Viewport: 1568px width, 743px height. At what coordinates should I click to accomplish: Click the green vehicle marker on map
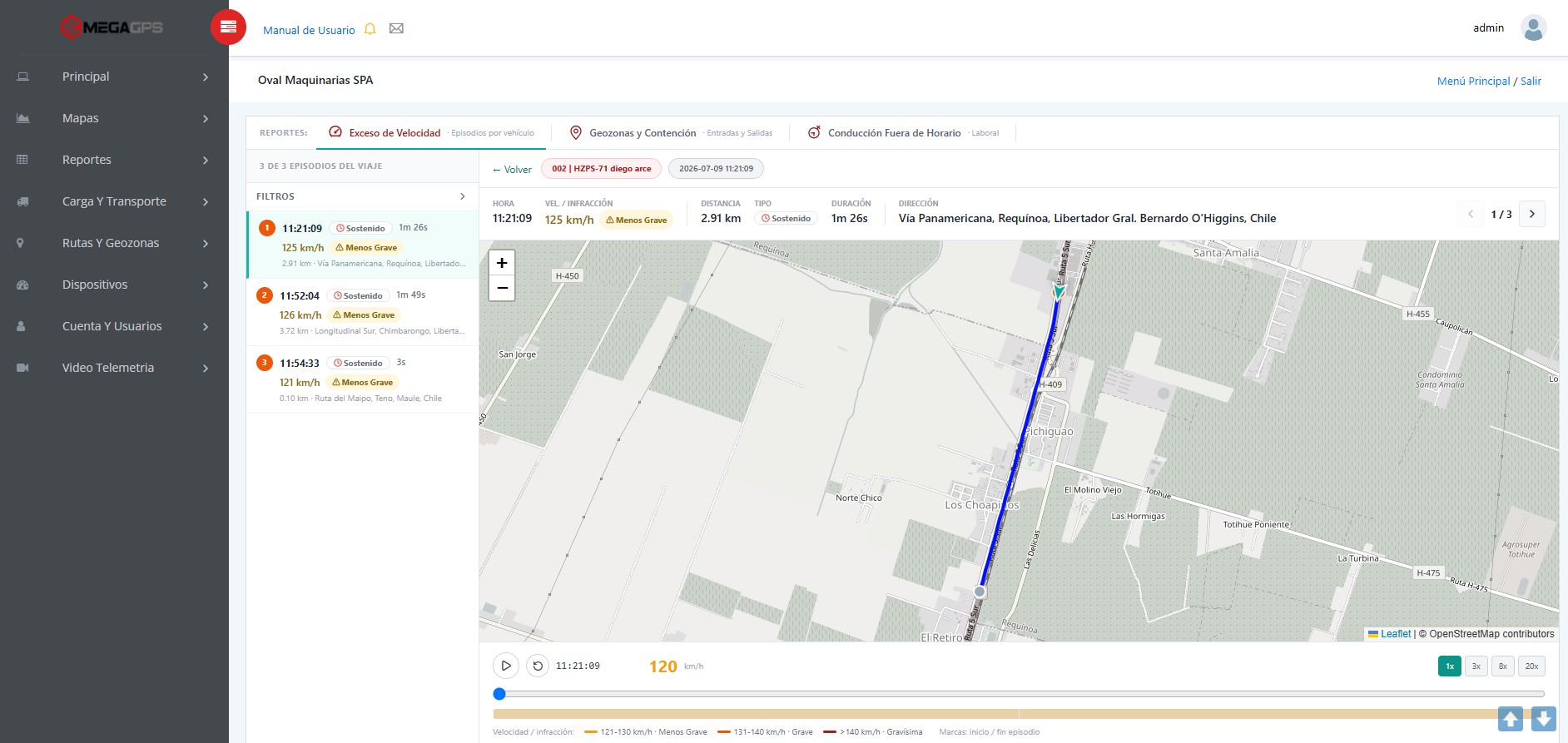coord(1059,291)
